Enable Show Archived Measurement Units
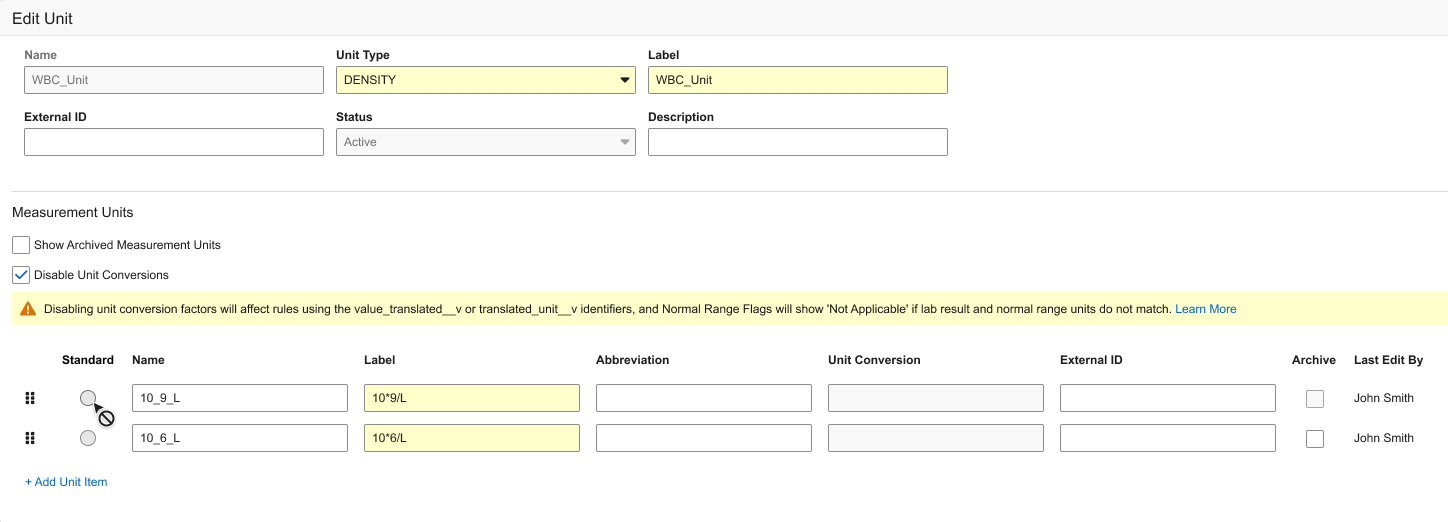1448x522 pixels. pyautogui.click(x=21, y=245)
